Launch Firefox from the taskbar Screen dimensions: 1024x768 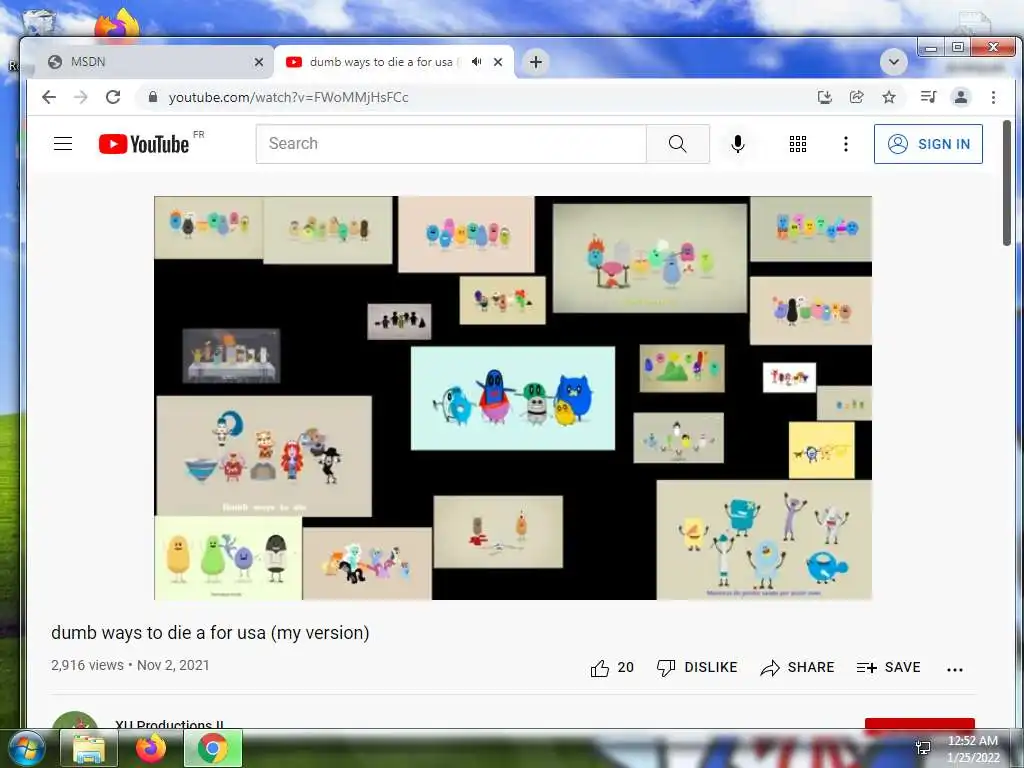click(151, 748)
